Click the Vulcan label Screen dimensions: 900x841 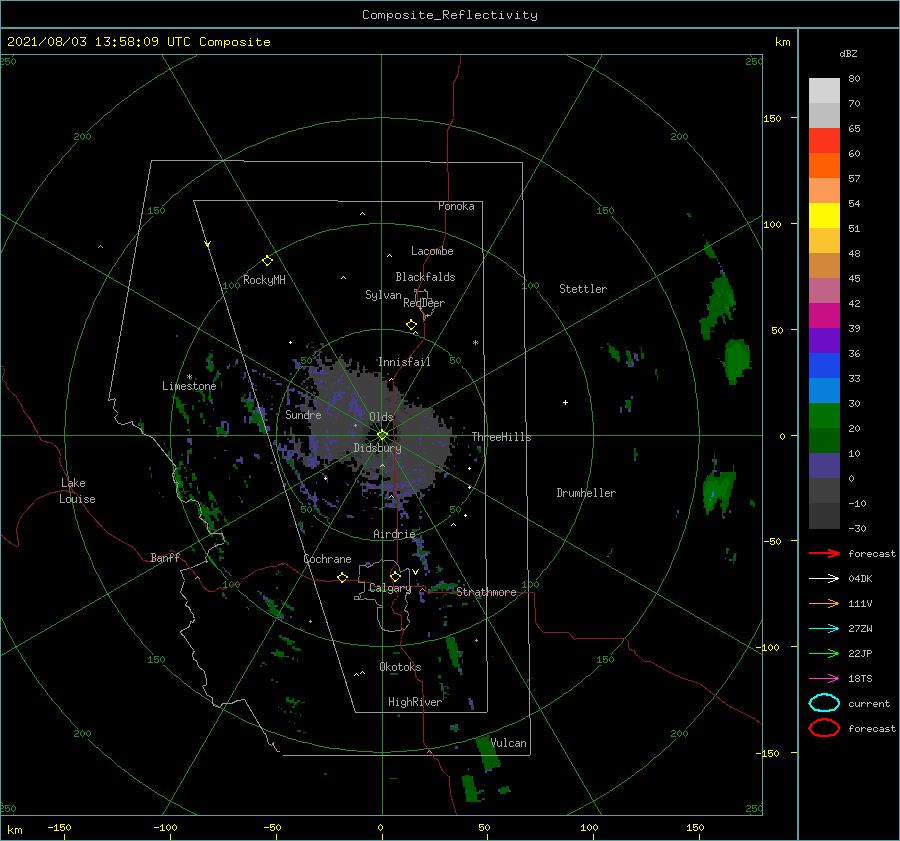508,743
